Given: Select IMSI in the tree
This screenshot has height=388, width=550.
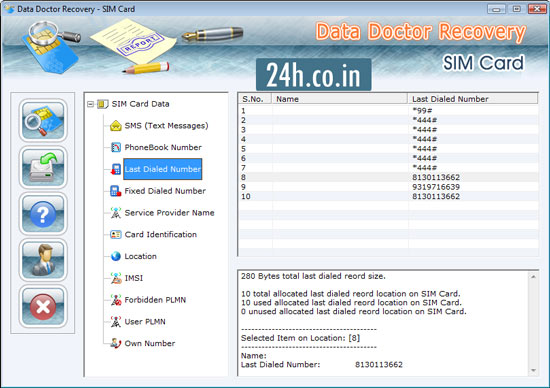Looking at the screenshot, I should tap(134, 278).
